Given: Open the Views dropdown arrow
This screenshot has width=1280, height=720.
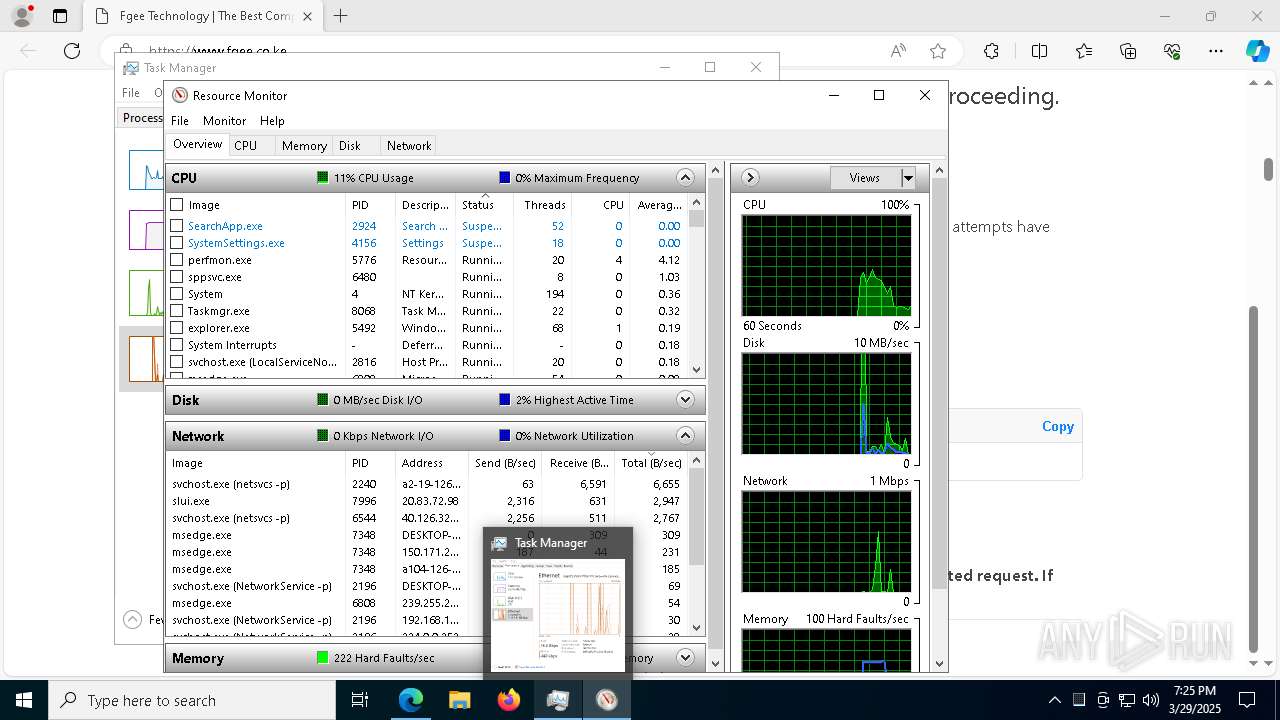Looking at the screenshot, I should pos(908,178).
